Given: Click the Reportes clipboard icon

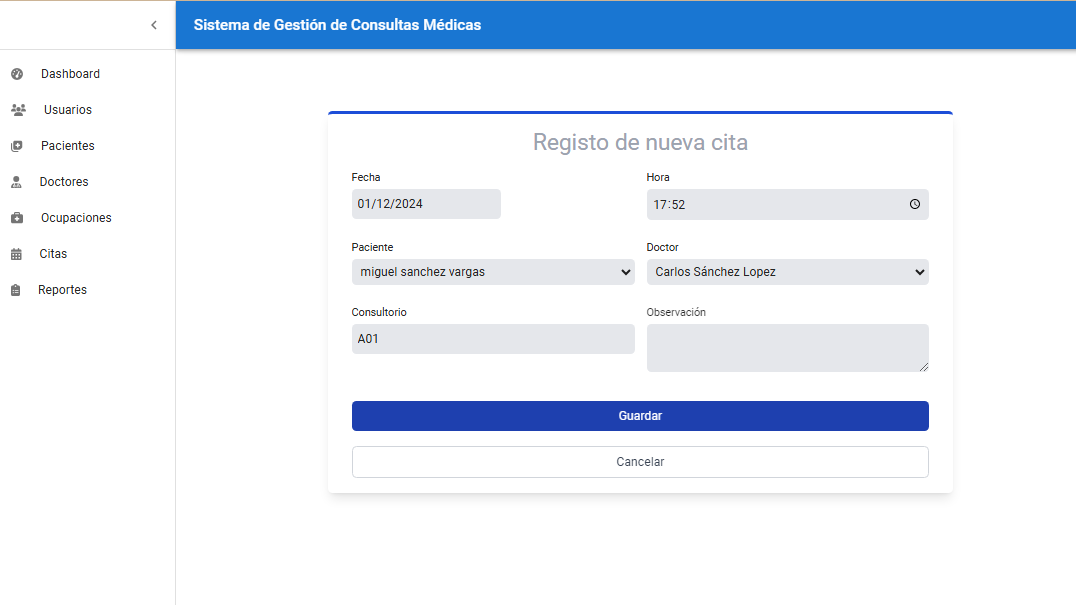Looking at the screenshot, I should [16, 290].
